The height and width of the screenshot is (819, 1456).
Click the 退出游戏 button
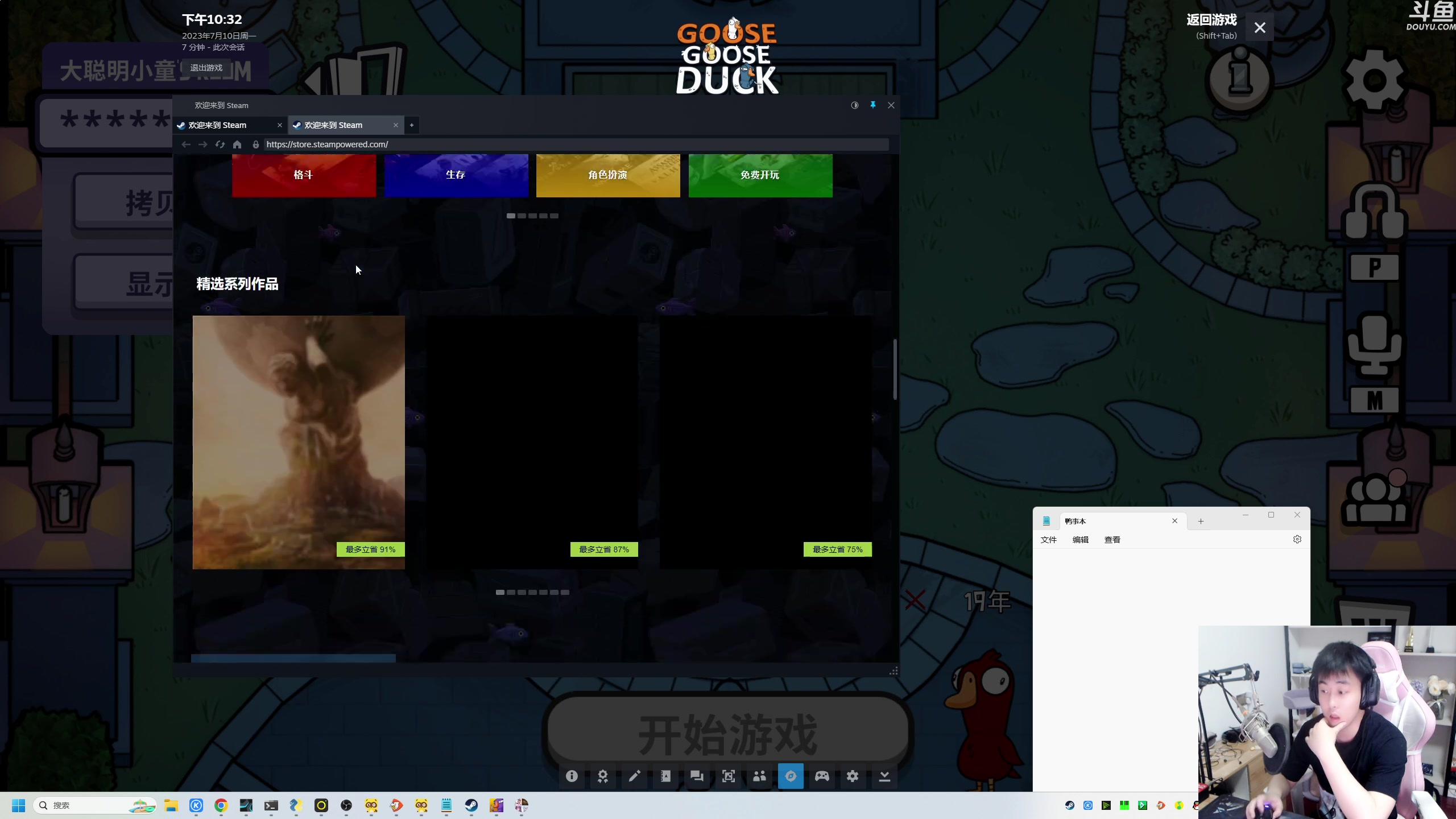(206, 68)
